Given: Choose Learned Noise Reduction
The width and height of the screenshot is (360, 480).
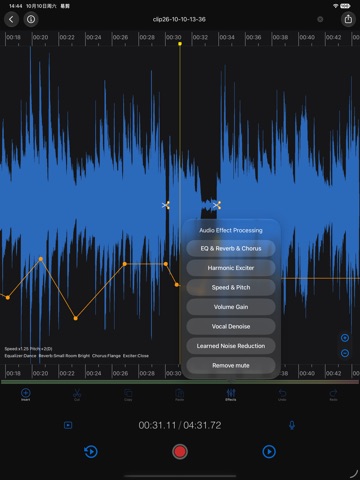Looking at the screenshot, I should [231, 346].
